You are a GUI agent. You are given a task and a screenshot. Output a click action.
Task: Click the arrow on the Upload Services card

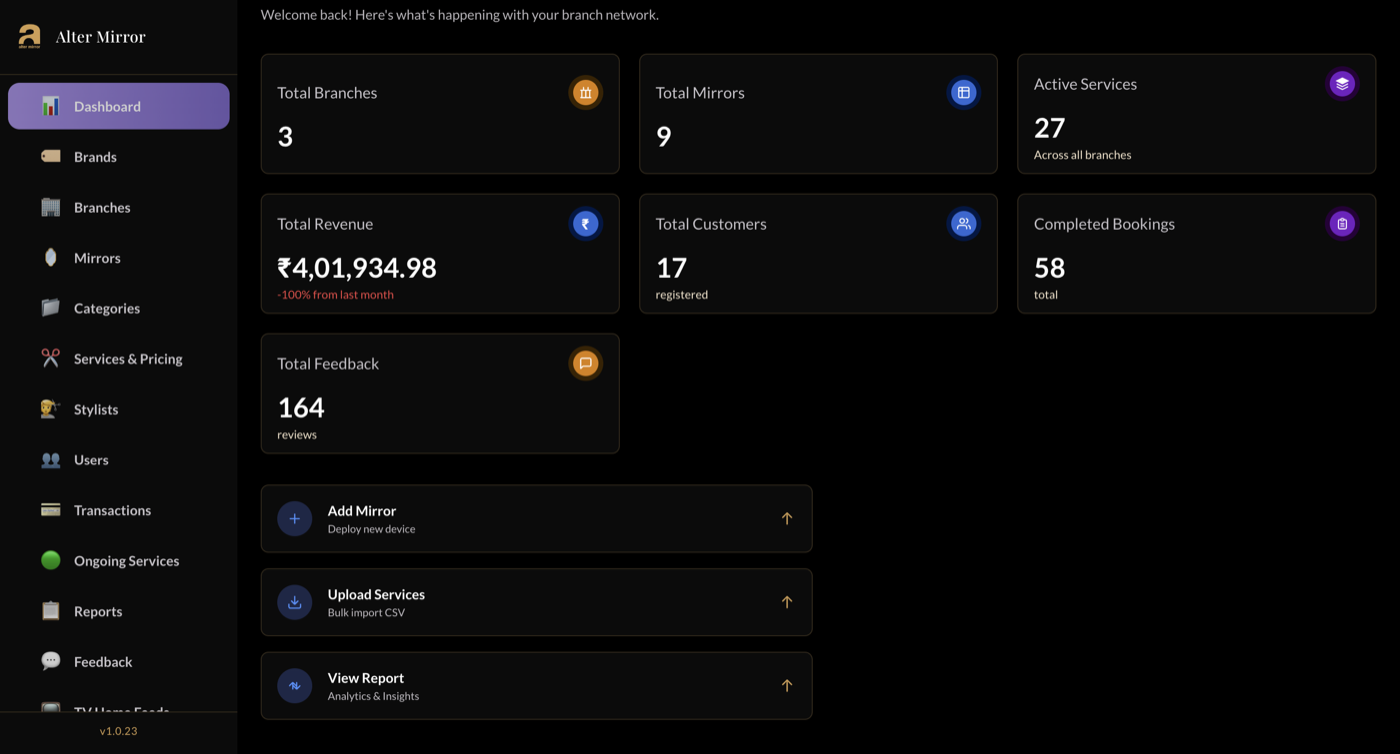click(x=787, y=602)
